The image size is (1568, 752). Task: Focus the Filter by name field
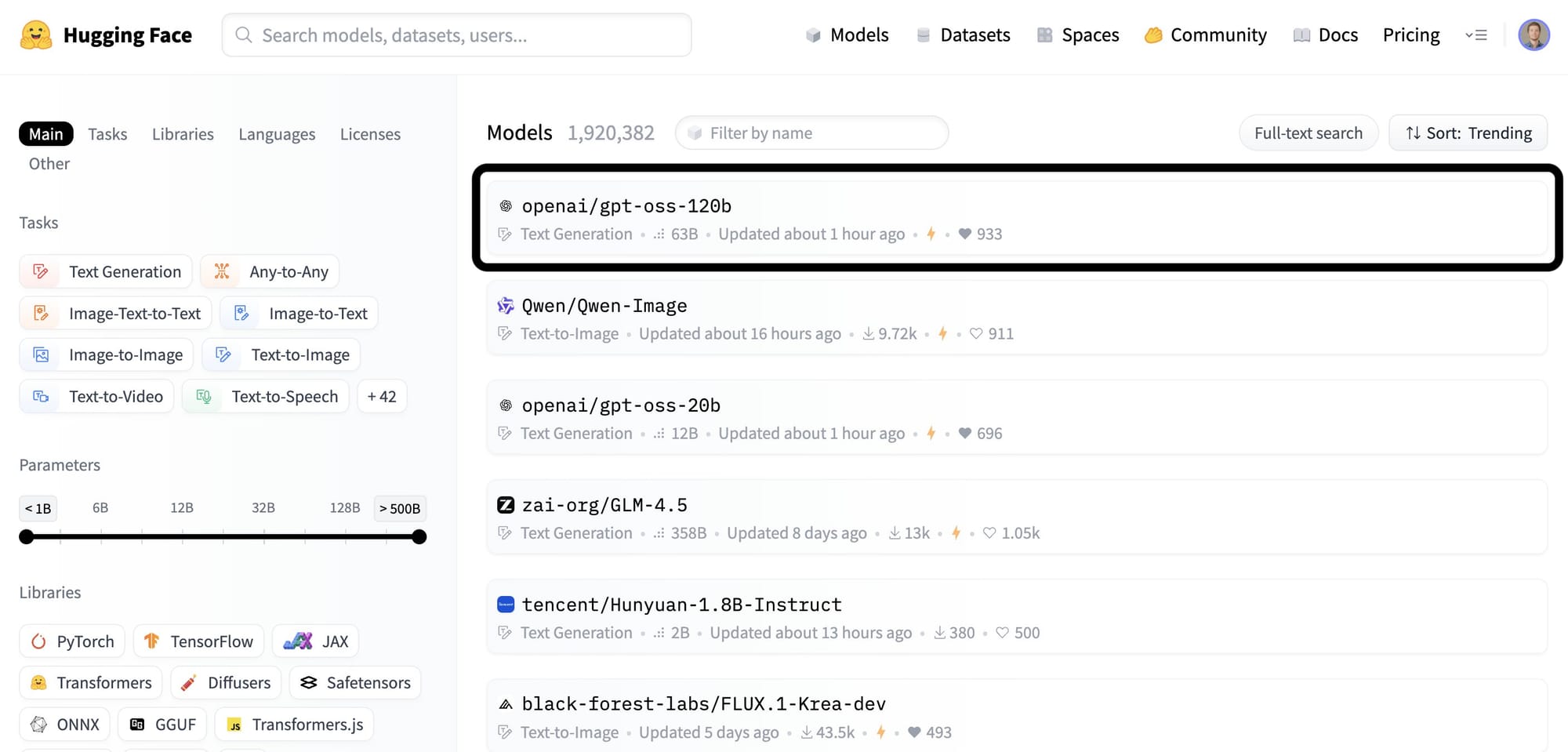click(x=811, y=133)
